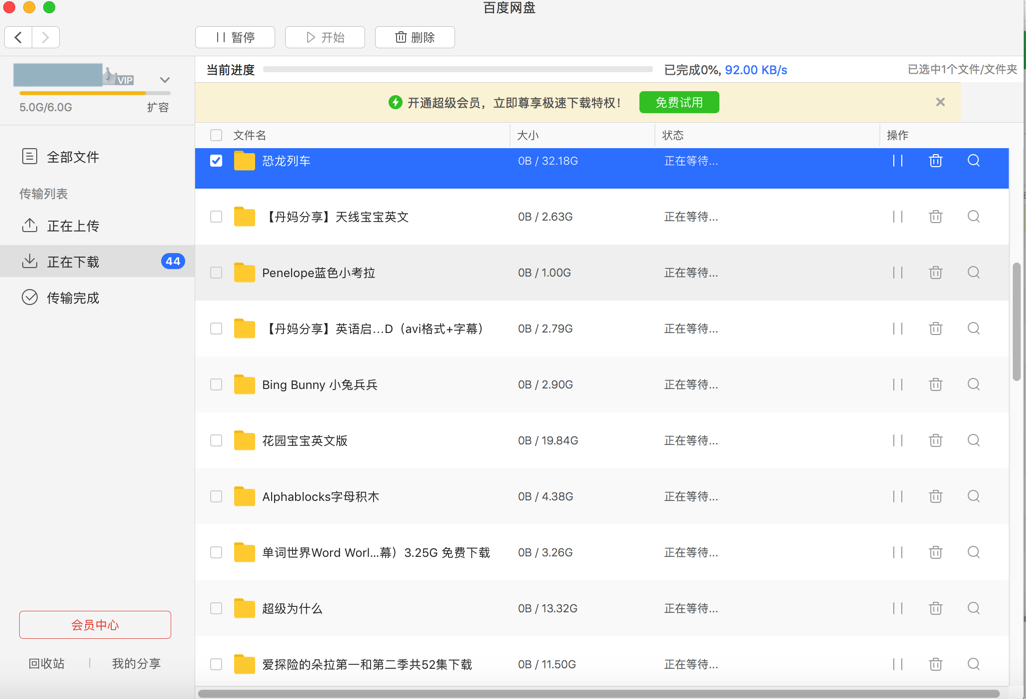Click the green 免费试用 button
Image resolution: width=1026 pixels, height=699 pixels.
tap(679, 102)
